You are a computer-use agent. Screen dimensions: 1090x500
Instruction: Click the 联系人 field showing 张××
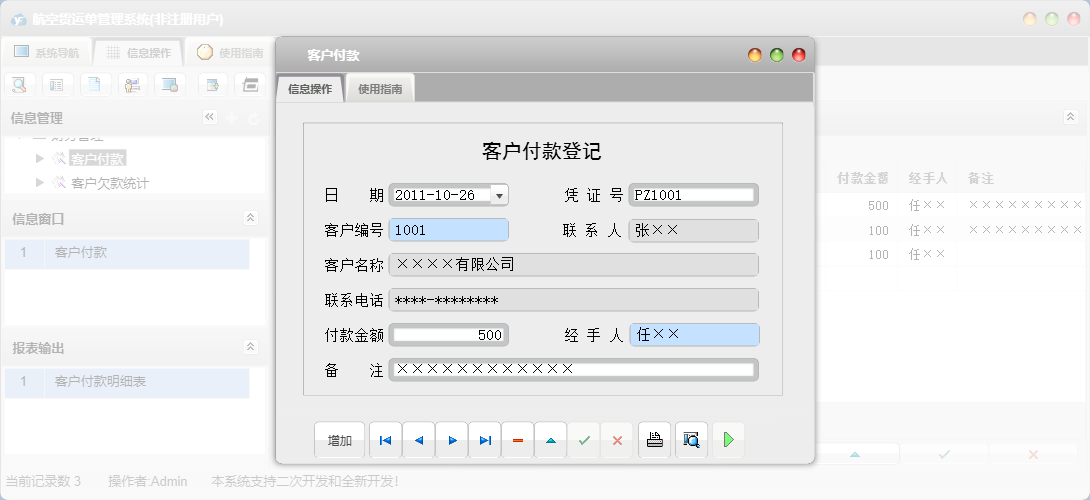(694, 230)
